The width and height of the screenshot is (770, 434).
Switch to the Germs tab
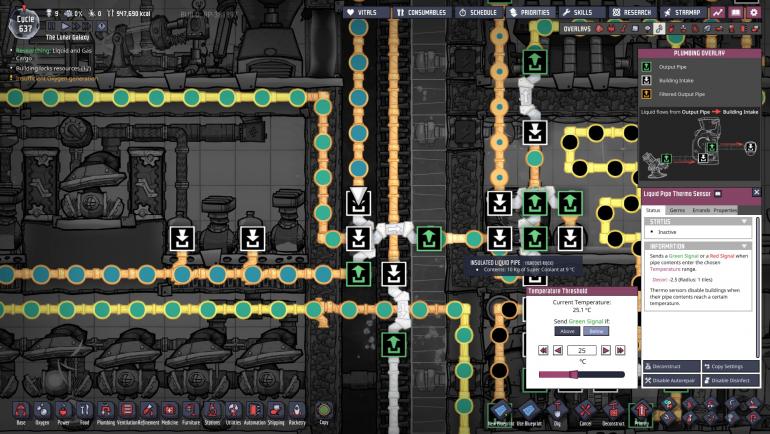pyautogui.click(x=677, y=210)
